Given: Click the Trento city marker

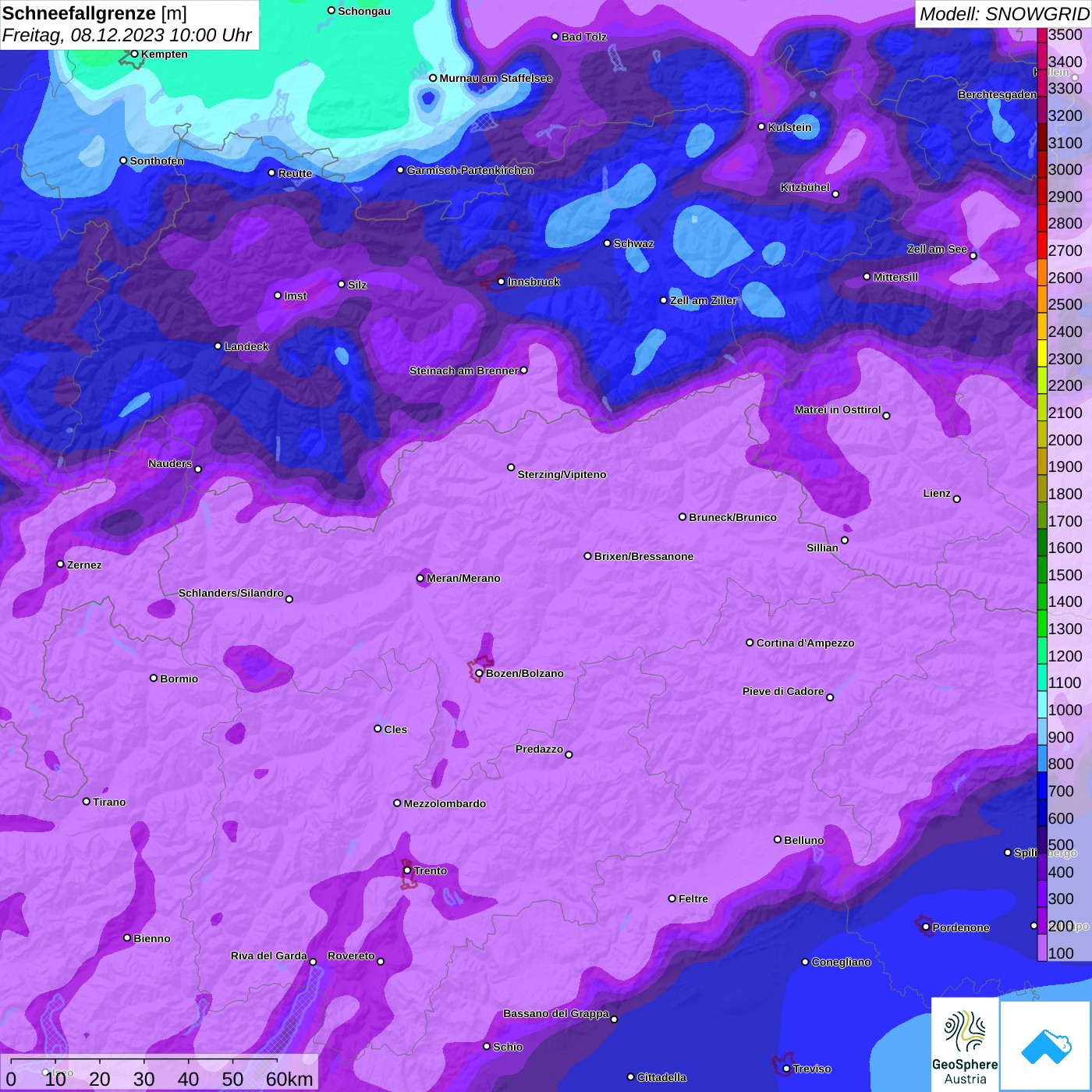Looking at the screenshot, I should click(407, 870).
